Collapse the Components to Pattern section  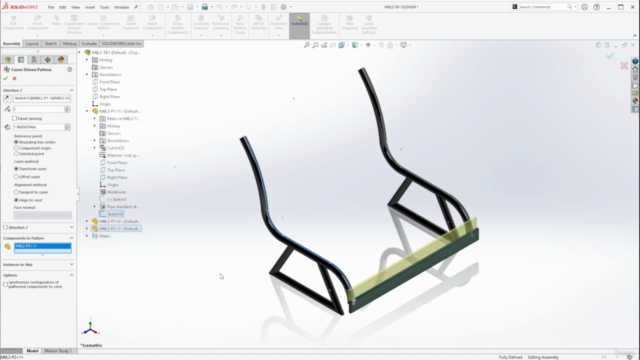[71, 238]
